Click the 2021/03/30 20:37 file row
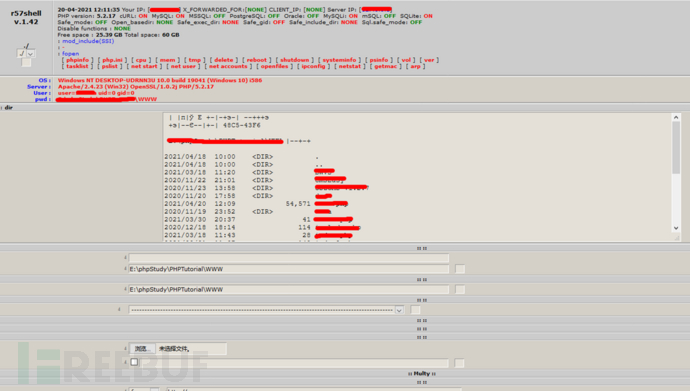This screenshot has height=391, width=690. coord(259,219)
